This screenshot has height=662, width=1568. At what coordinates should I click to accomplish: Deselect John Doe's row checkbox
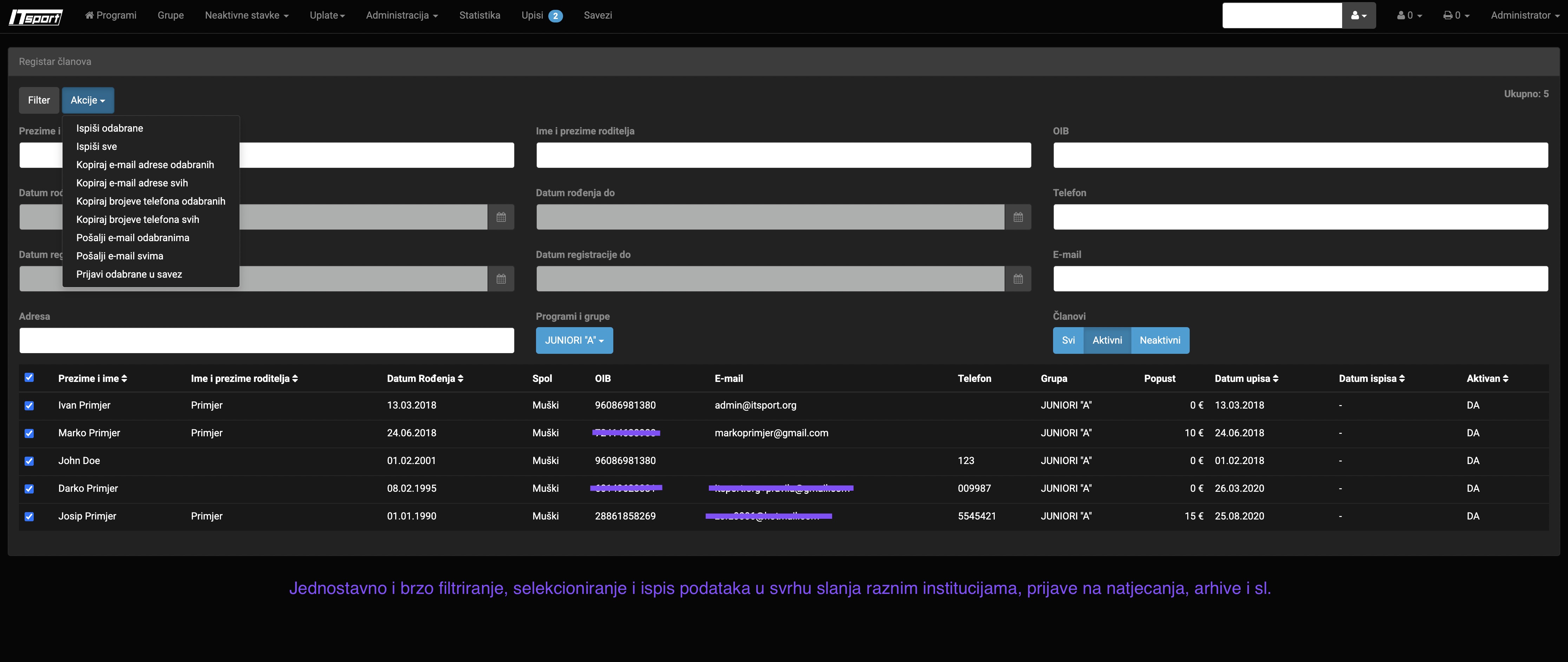tap(29, 461)
